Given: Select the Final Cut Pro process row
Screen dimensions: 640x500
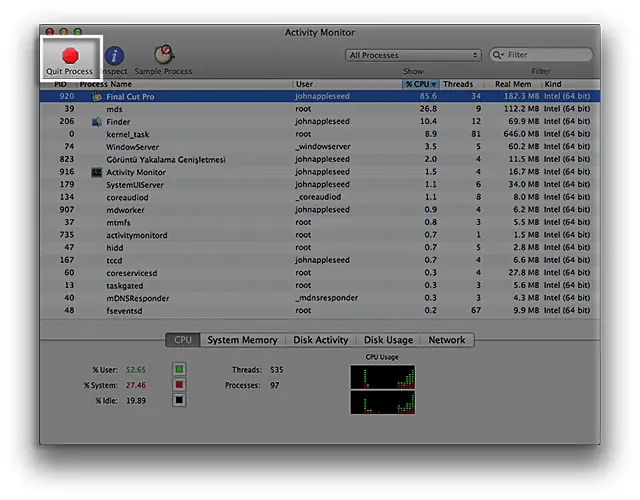Looking at the screenshot, I should [320, 96].
